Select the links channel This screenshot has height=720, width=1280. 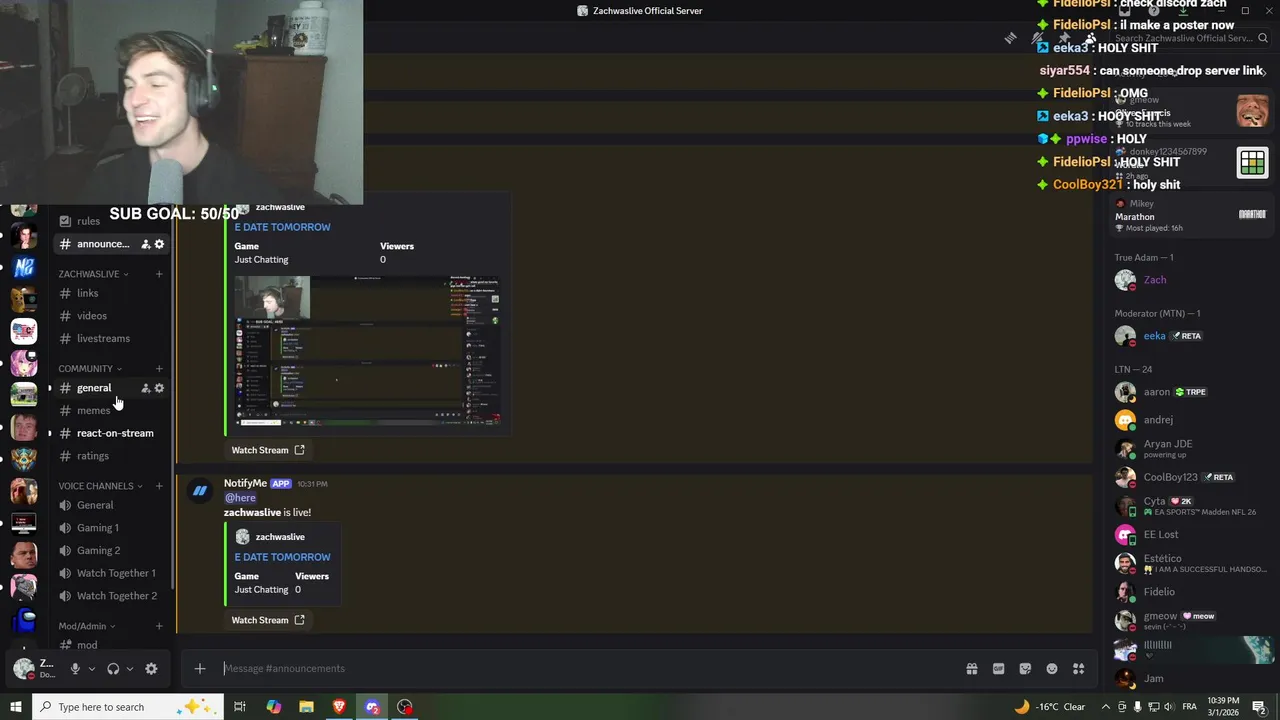(110, 293)
